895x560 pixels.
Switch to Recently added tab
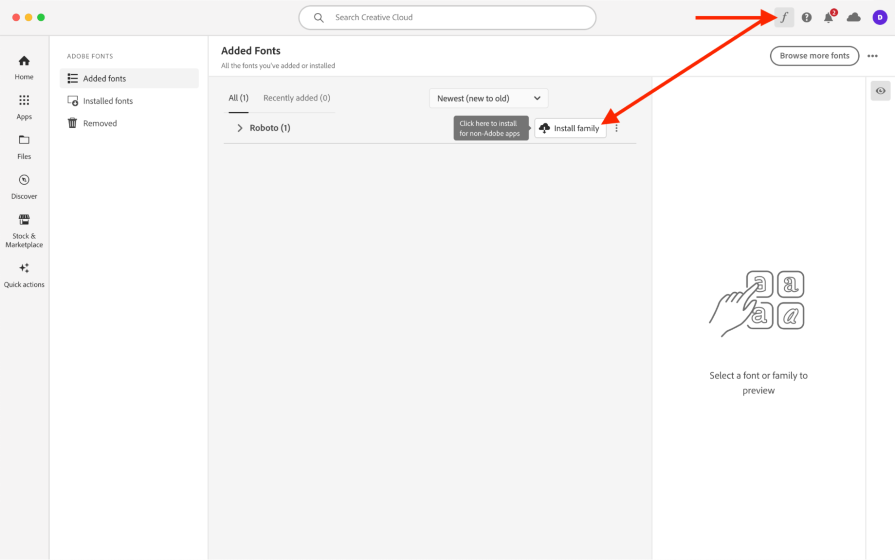click(296, 98)
